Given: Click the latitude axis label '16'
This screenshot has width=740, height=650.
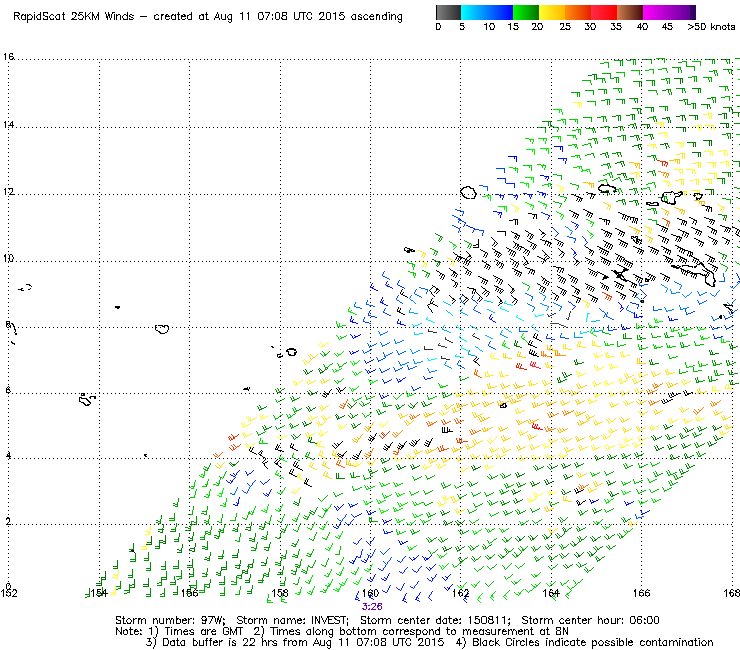Looking at the screenshot, I should pos(8,57).
